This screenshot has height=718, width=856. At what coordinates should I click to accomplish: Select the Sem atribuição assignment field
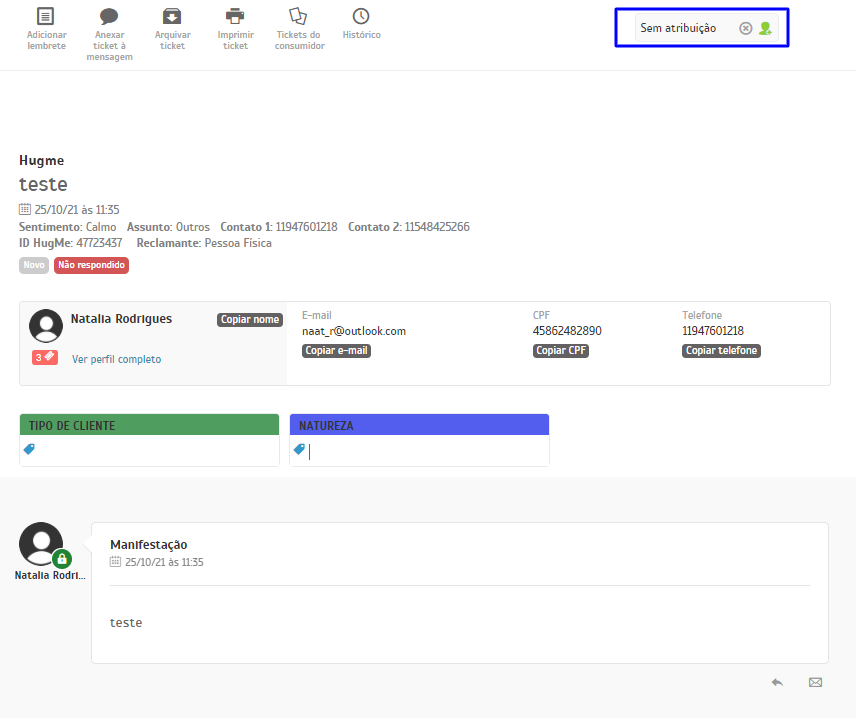[706, 28]
